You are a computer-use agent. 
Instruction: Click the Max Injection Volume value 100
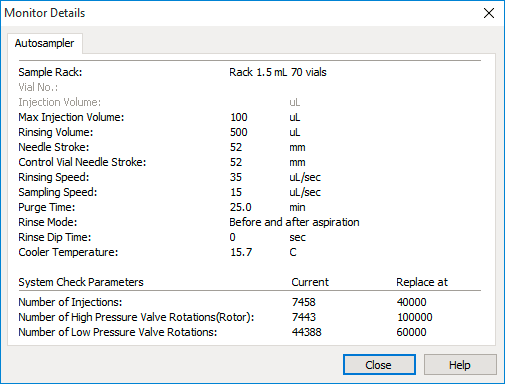(x=239, y=117)
